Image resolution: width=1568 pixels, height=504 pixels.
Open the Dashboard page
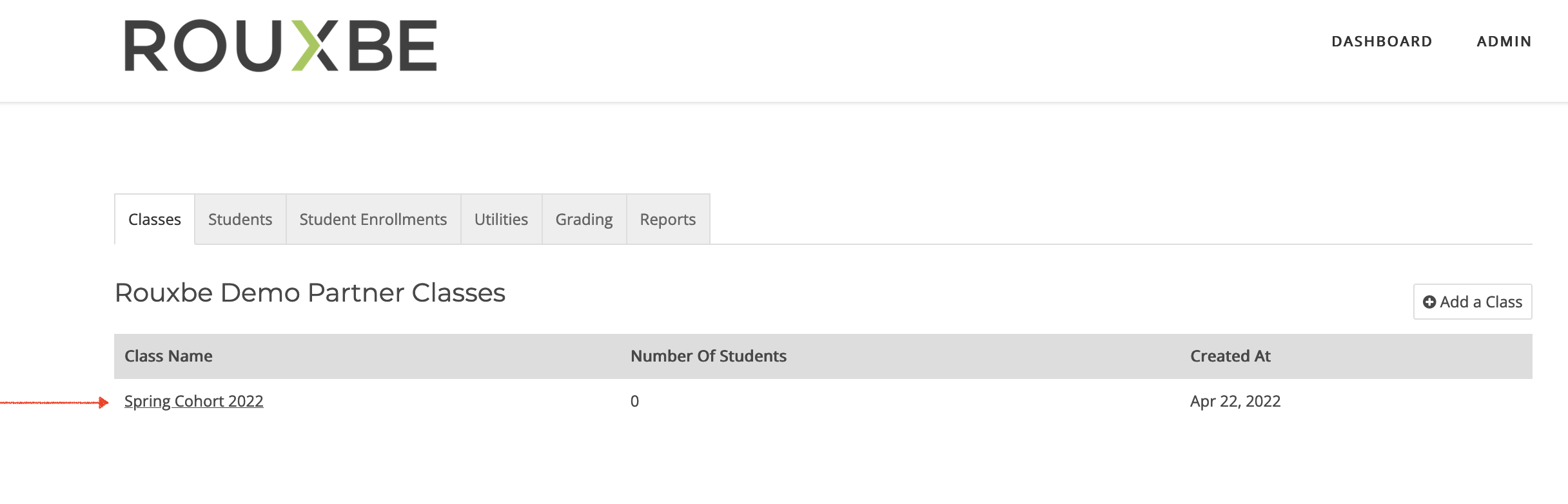pos(1382,41)
